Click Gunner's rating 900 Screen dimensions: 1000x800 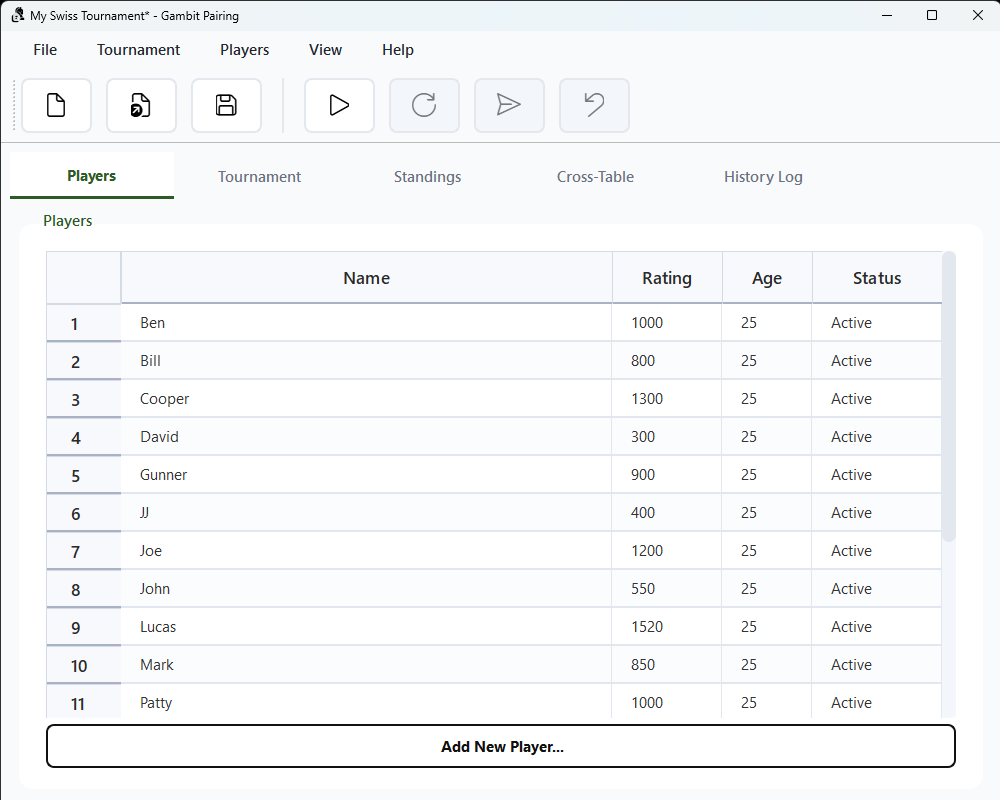point(643,475)
